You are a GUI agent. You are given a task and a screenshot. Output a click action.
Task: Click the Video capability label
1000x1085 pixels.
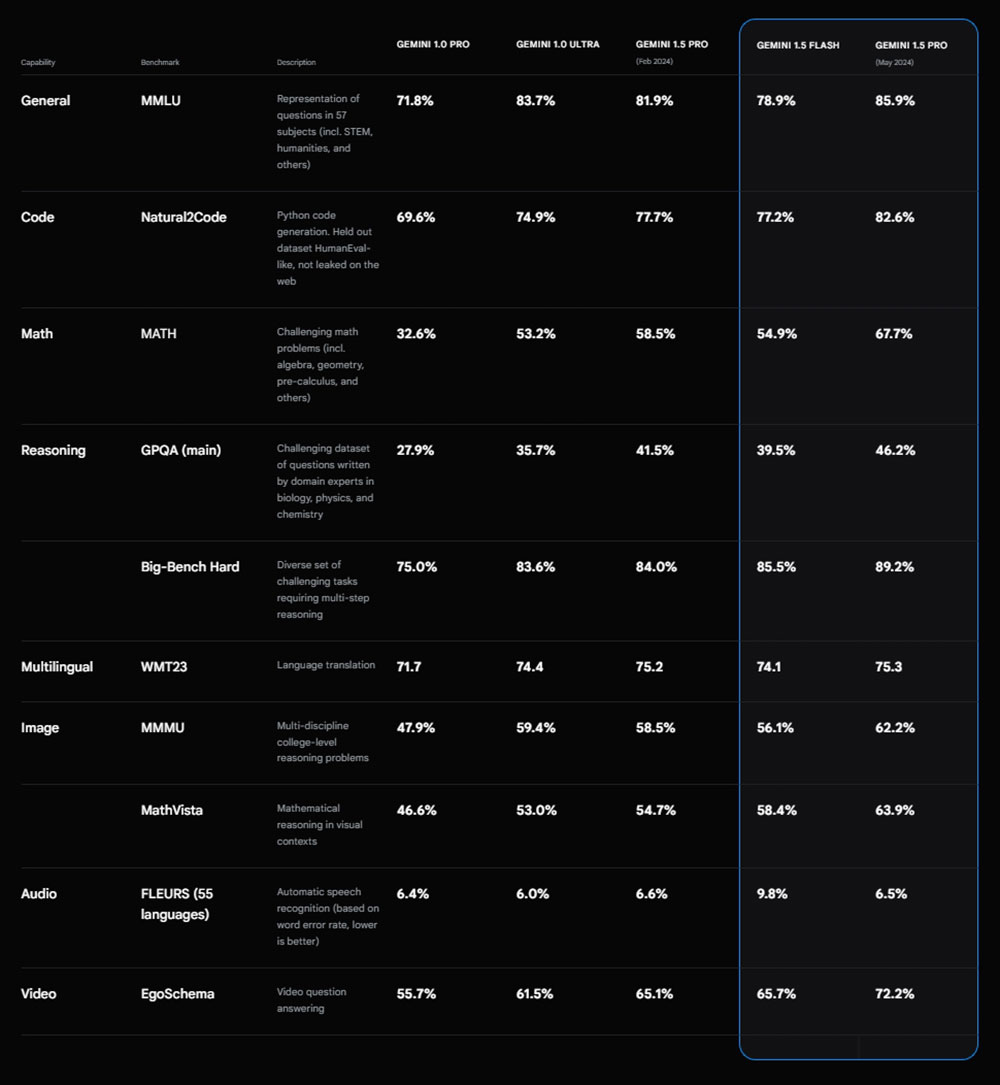[x=38, y=994]
